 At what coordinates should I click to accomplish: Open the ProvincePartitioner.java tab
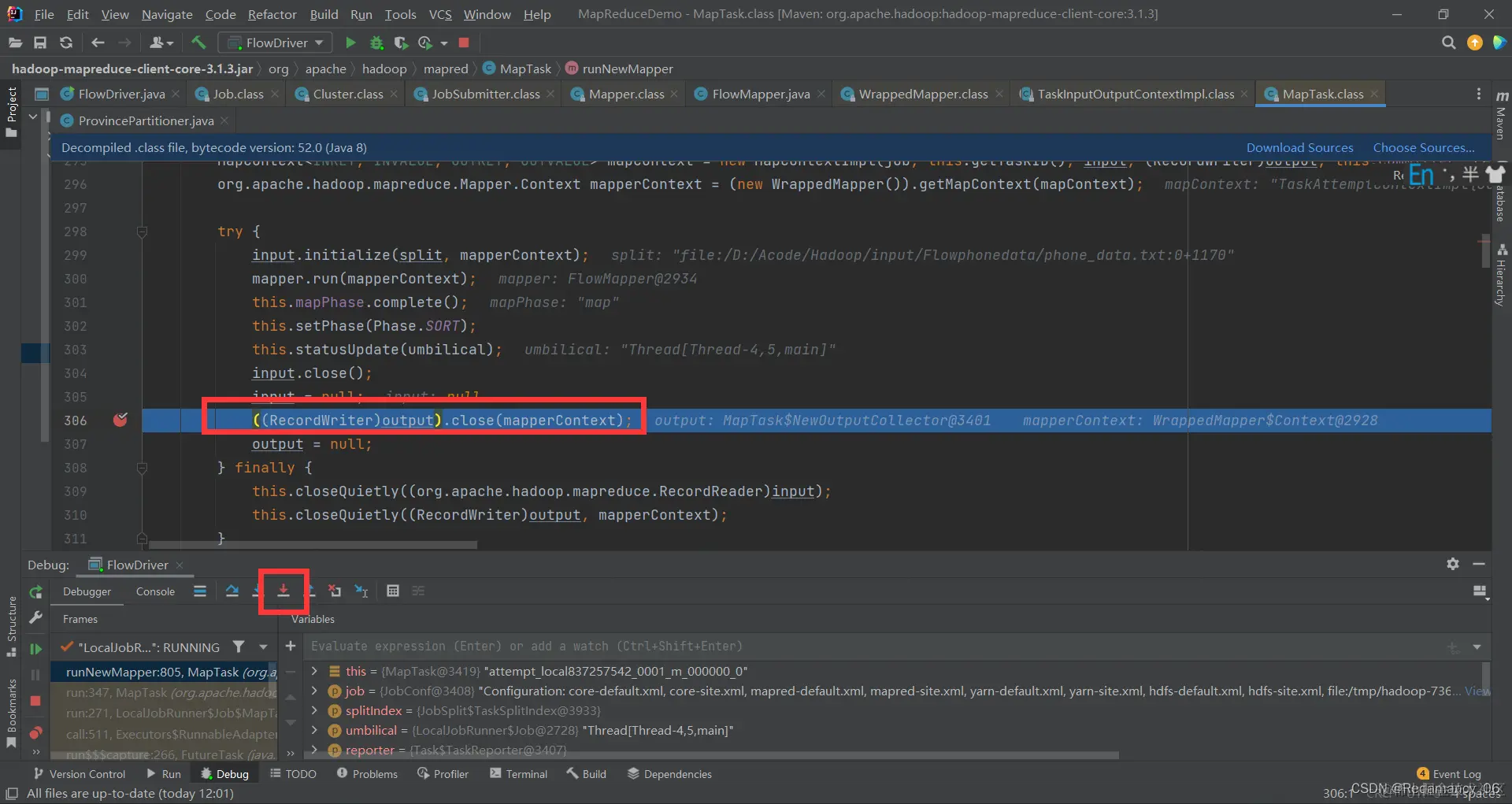click(x=146, y=120)
